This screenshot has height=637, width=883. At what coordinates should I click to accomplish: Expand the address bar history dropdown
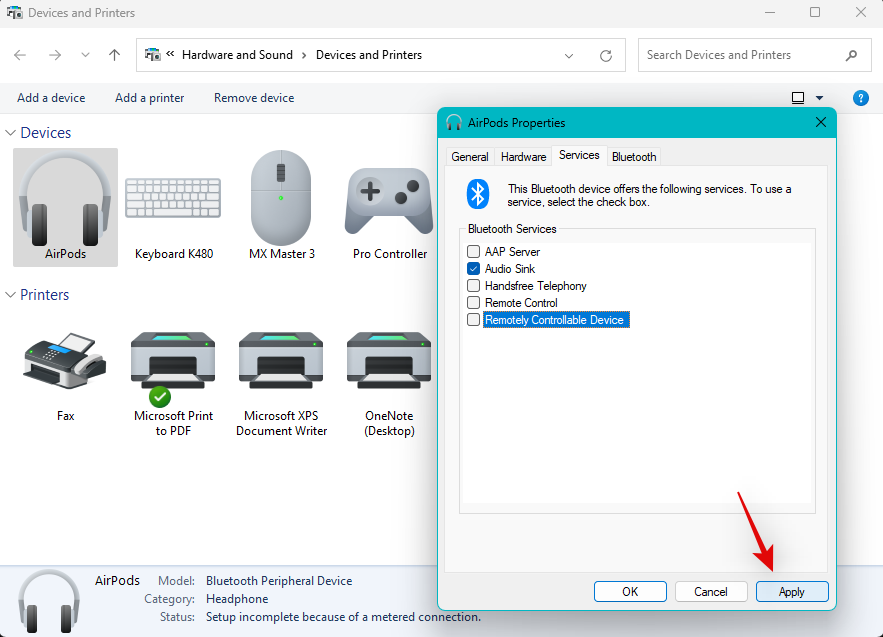click(x=569, y=55)
